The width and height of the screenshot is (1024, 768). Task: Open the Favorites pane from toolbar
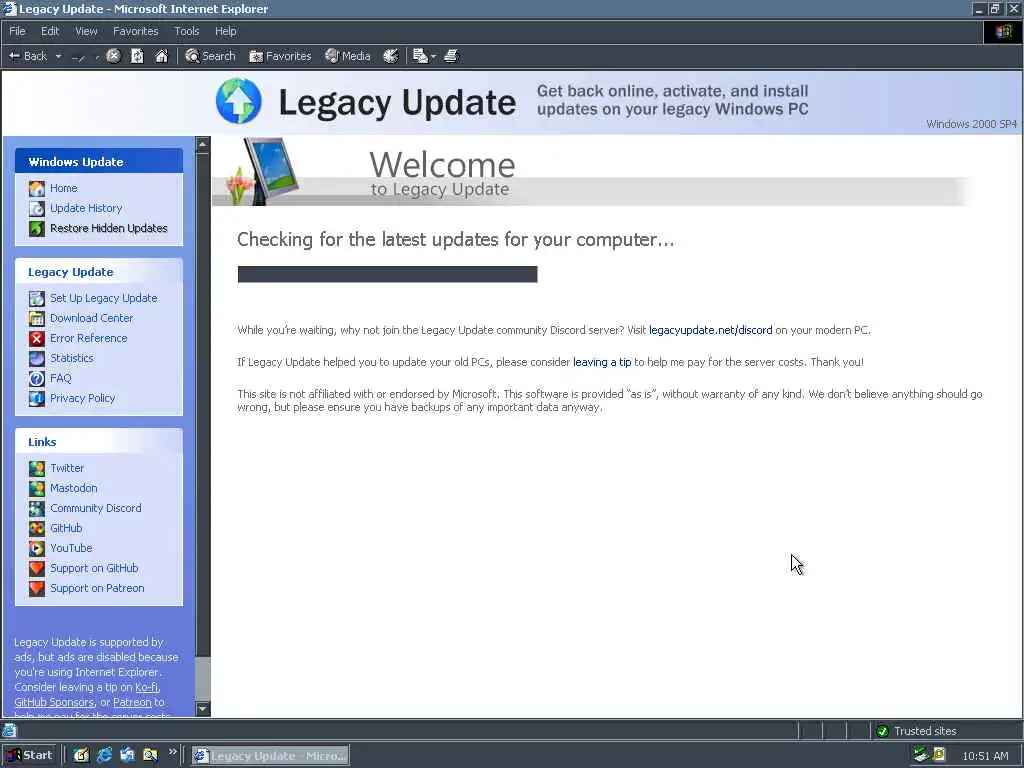280,56
